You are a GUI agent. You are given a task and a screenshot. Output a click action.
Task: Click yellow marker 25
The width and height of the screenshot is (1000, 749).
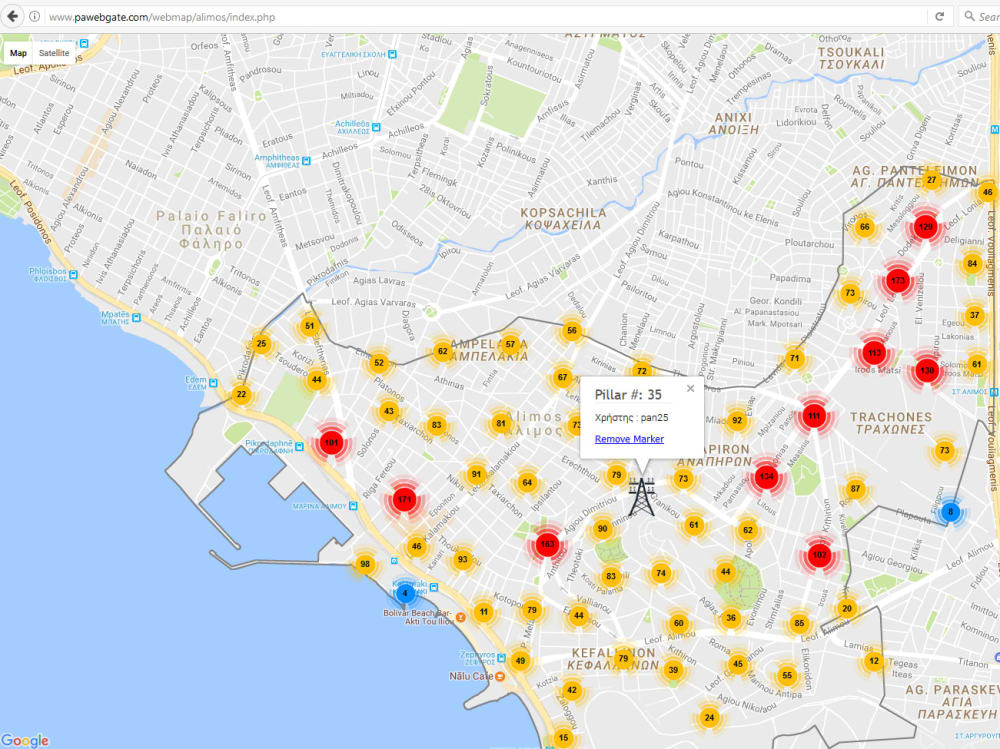261,343
